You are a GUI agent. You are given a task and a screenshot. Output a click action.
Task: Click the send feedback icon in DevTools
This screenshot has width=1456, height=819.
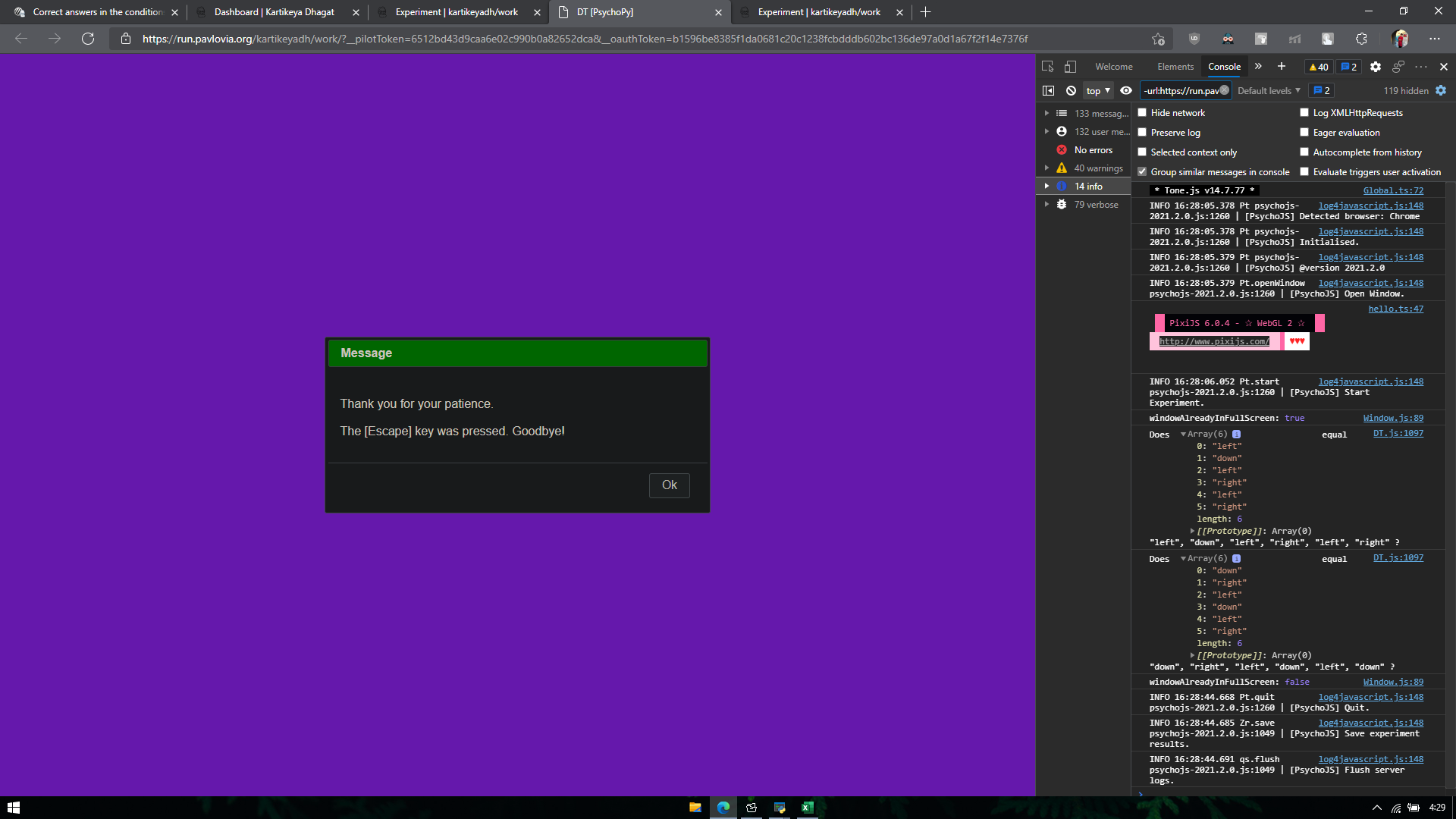(x=1398, y=67)
